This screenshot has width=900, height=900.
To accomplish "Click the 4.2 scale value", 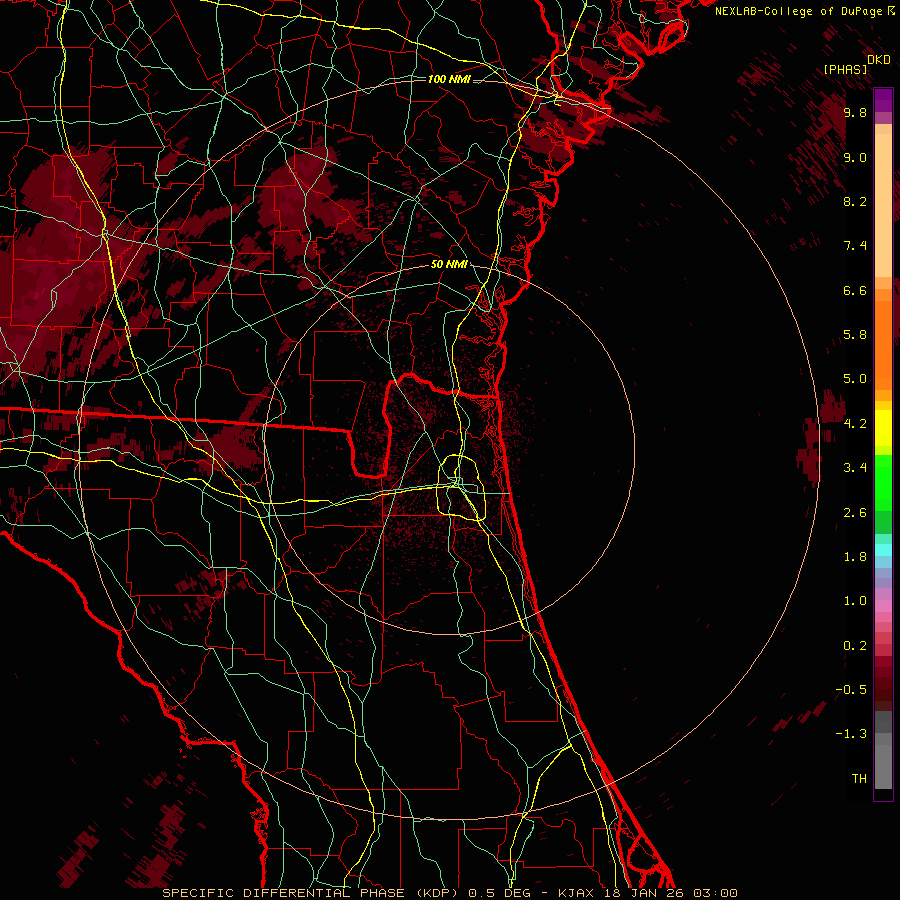I will click(855, 424).
